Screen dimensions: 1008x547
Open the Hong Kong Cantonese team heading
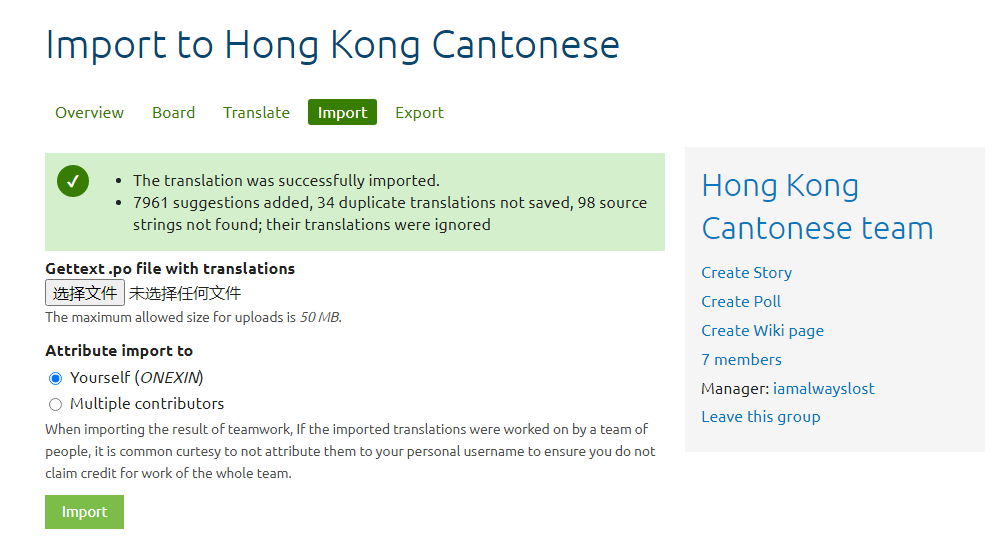pyautogui.click(x=816, y=207)
